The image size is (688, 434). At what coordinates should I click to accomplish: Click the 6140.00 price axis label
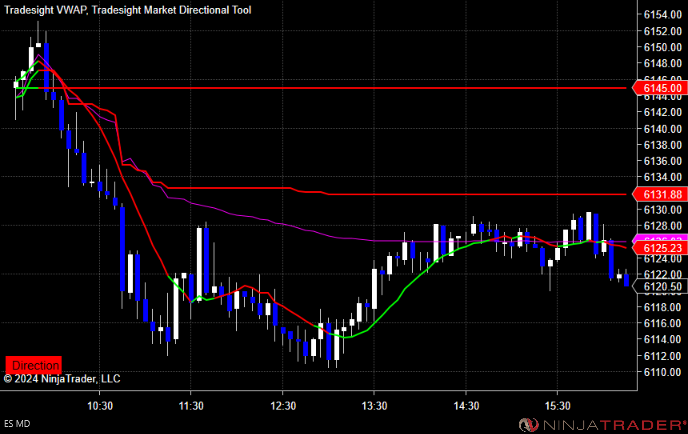point(663,129)
